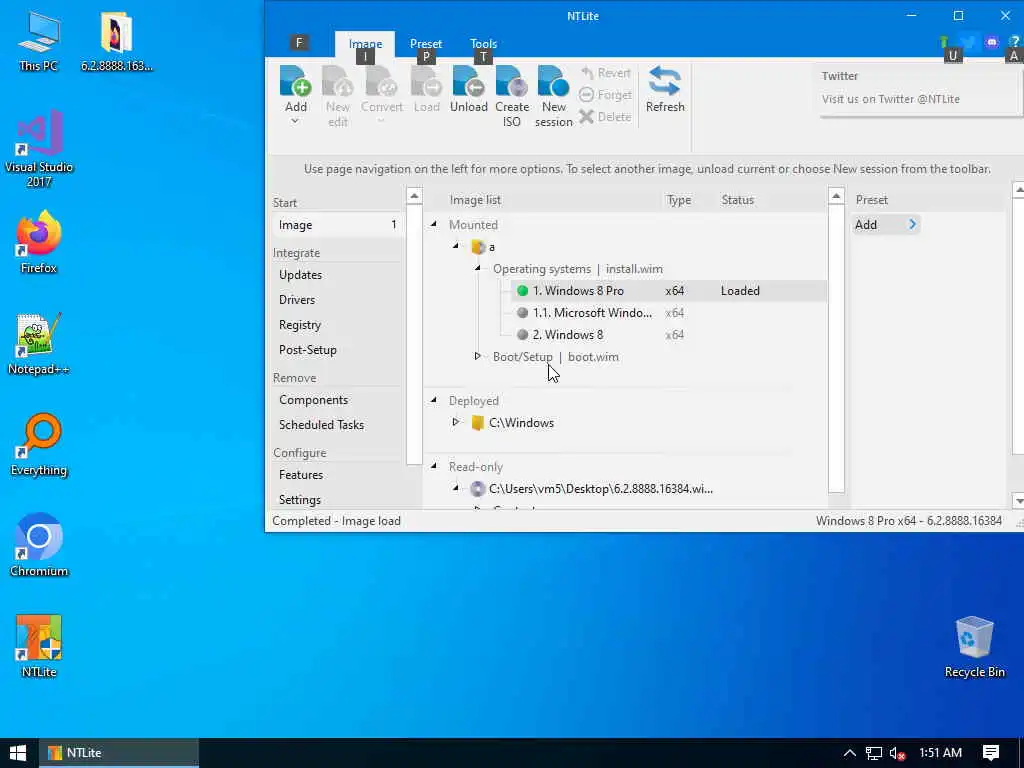Click the C:\Windows folder icon

[x=477, y=423]
